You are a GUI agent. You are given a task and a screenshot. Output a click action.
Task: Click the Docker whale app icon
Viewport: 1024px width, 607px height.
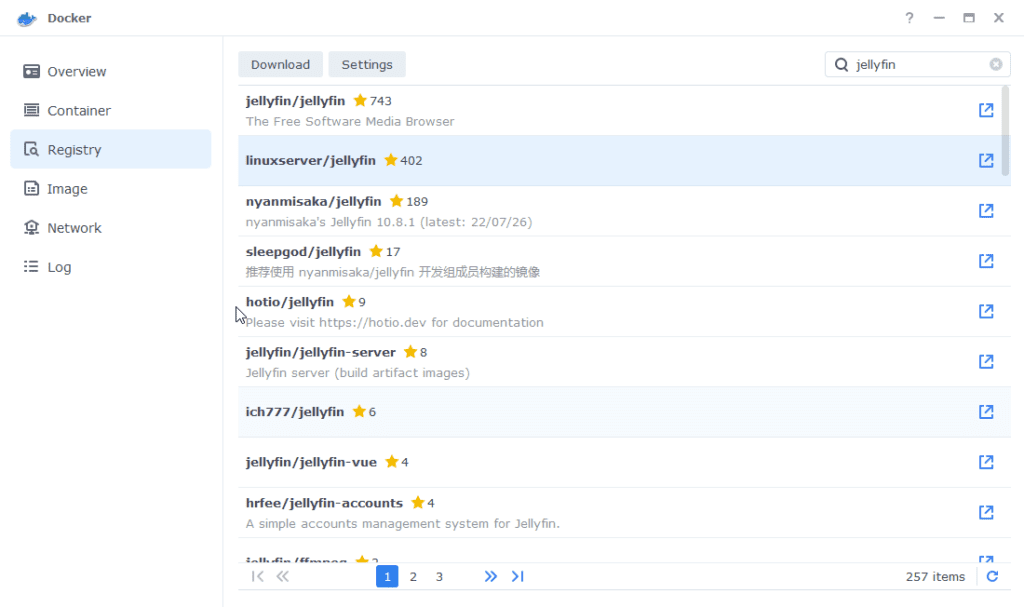[x=27, y=18]
